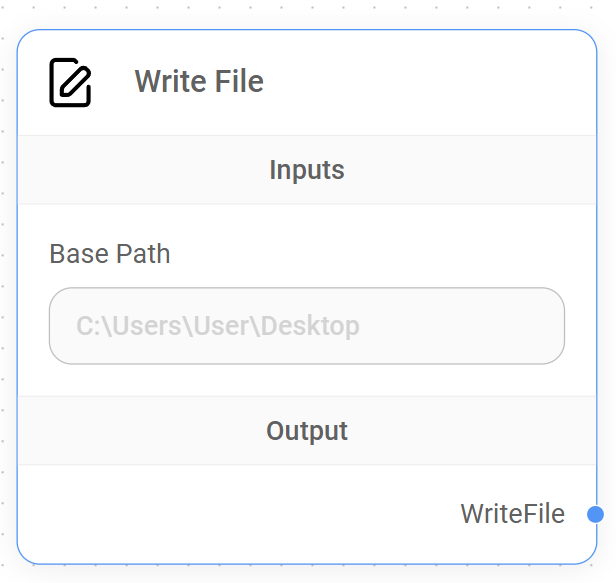Click the word Inputs
The width and height of the screenshot is (616, 583).
tap(307, 170)
